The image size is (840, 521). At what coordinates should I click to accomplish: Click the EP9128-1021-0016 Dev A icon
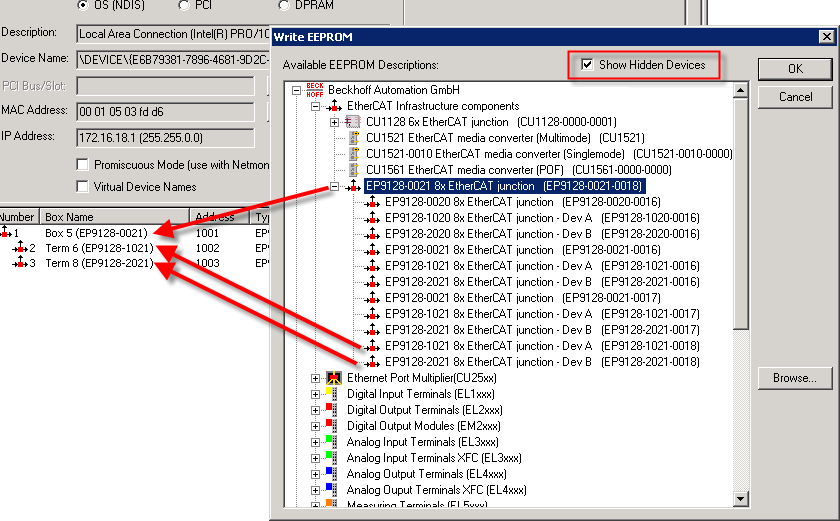372,267
